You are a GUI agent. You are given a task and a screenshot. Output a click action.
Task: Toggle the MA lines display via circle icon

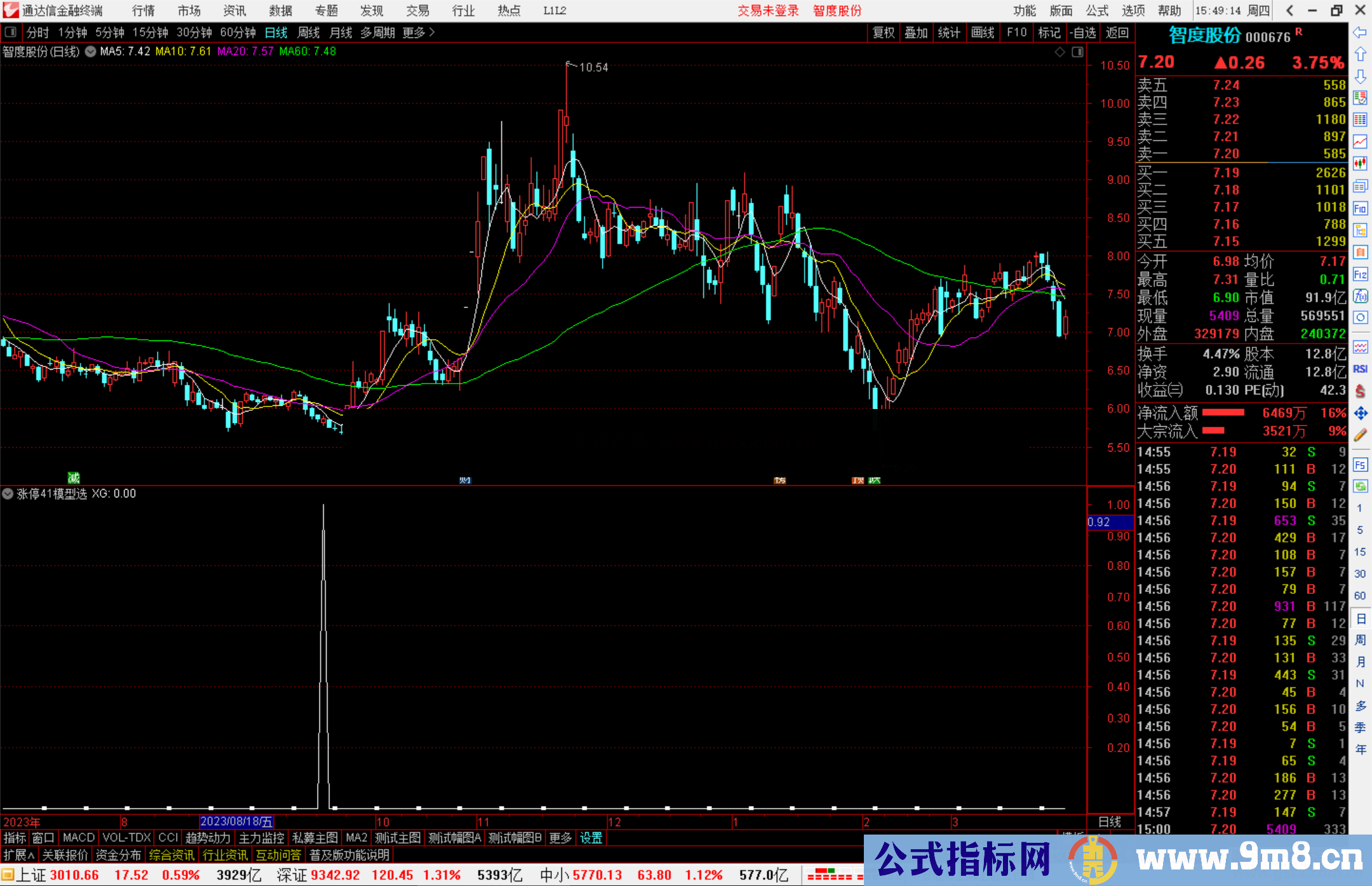pos(90,51)
